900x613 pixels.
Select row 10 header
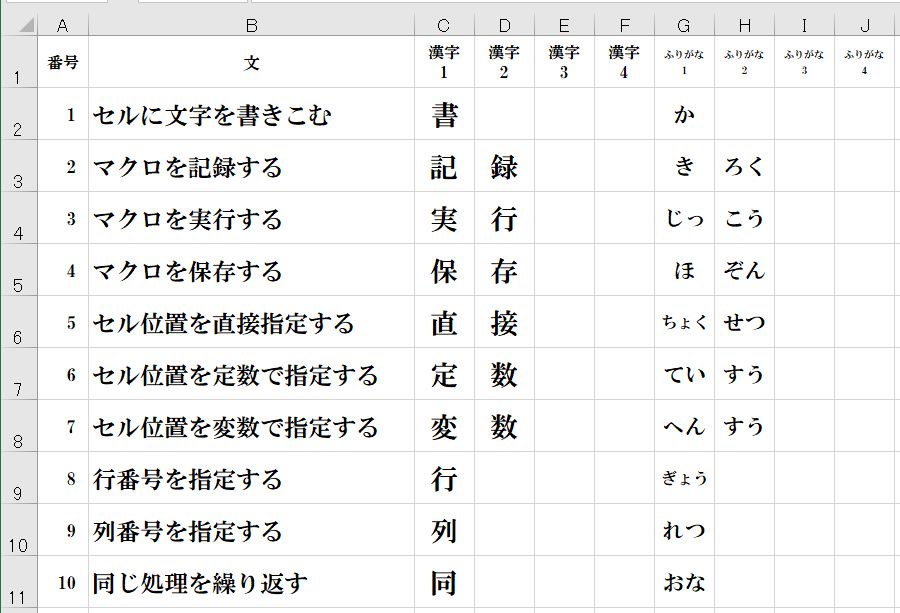[20, 530]
